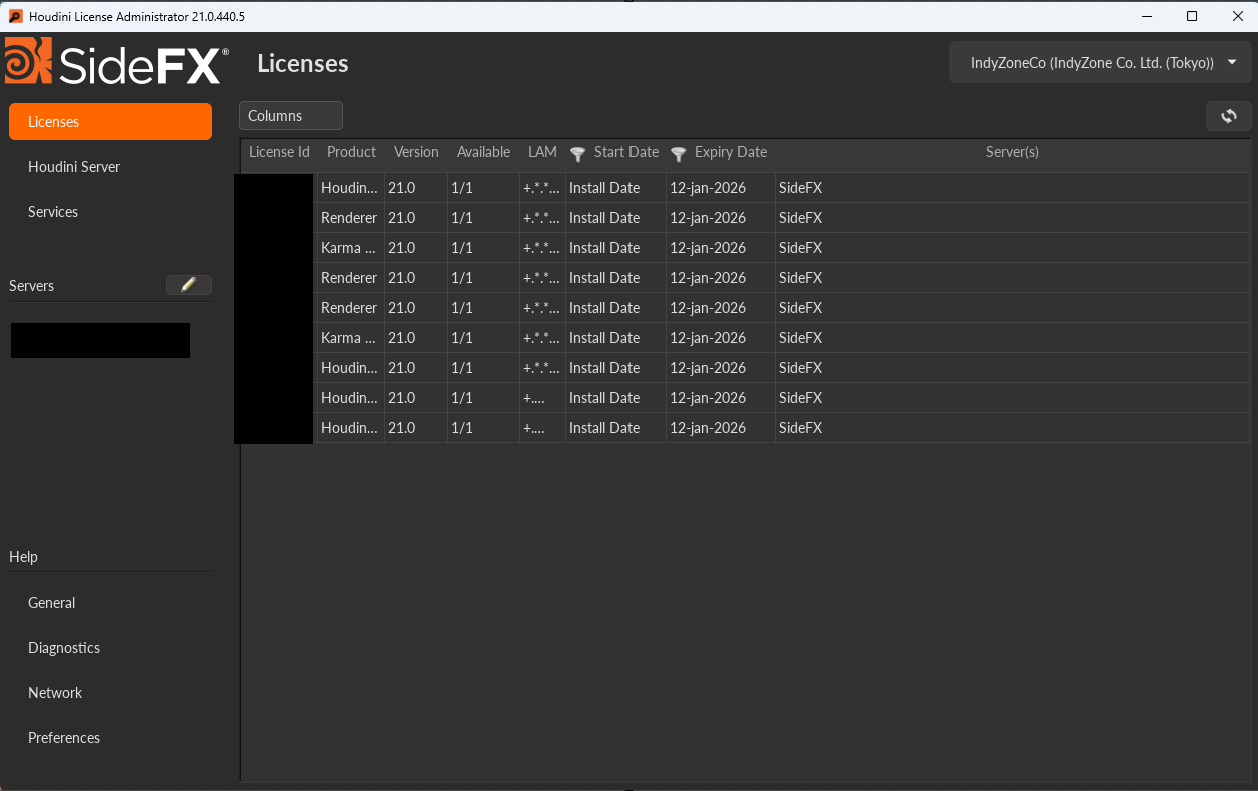Open the IndyZoneCo account dropdown
This screenshot has width=1258, height=791.
(x=1100, y=62)
